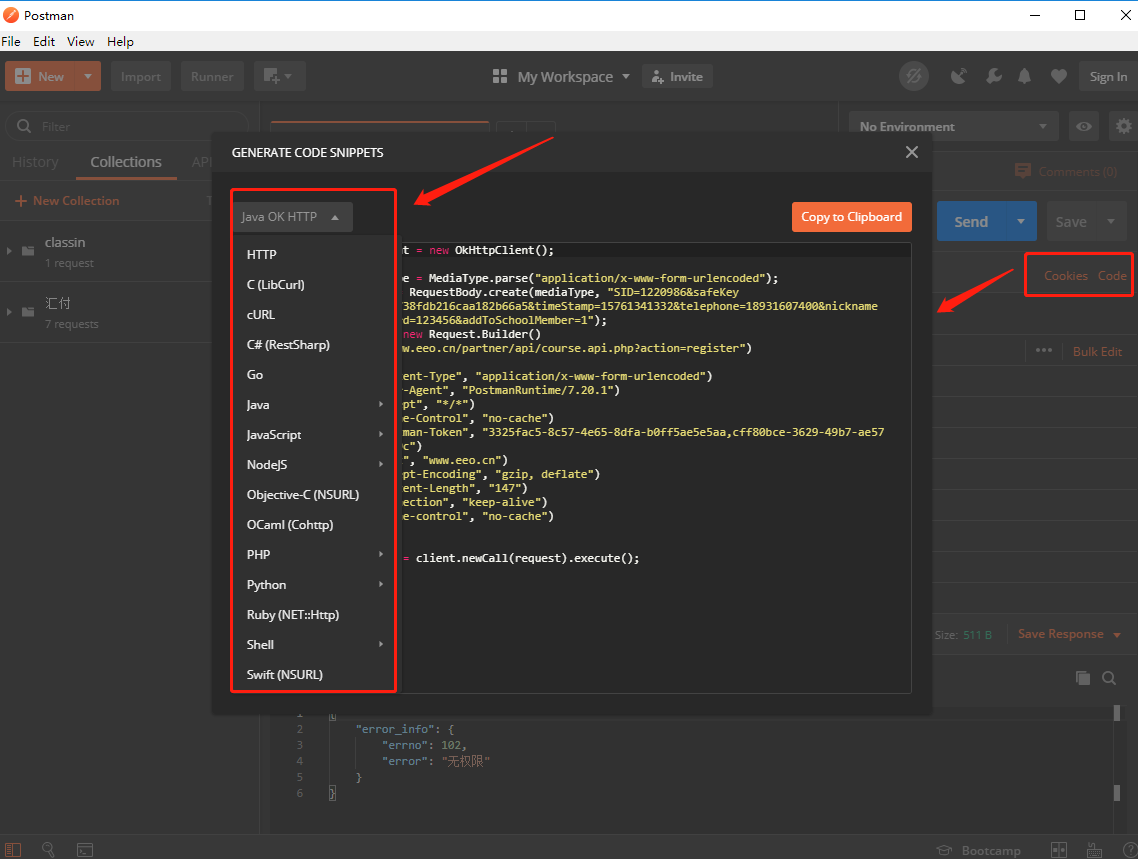The width and height of the screenshot is (1138, 859).
Task: Toggle the sidebar icon in status bar
Action: pyautogui.click(x=13, y=850)
